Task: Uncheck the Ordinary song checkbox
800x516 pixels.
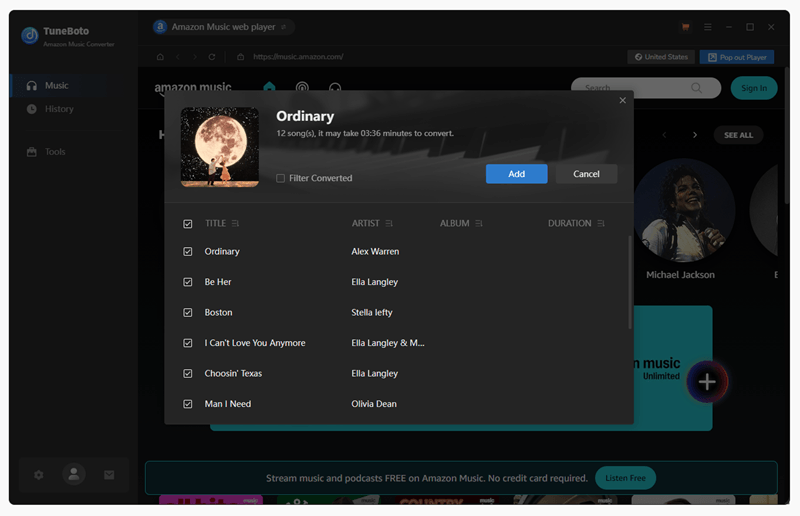Action: pos(188,252)
